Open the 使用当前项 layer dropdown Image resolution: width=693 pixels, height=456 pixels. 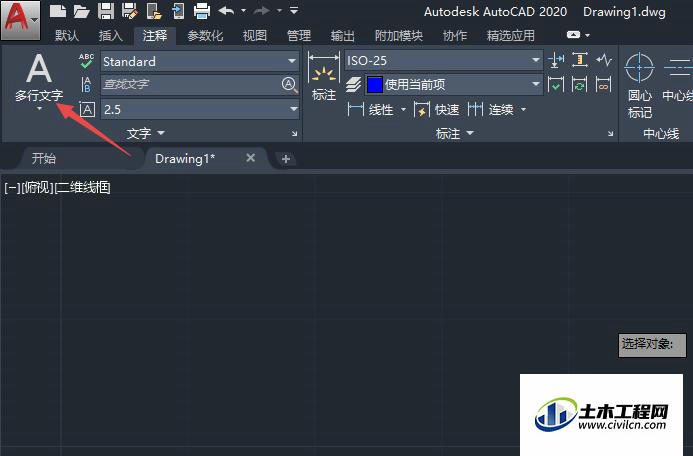[453, 84]
